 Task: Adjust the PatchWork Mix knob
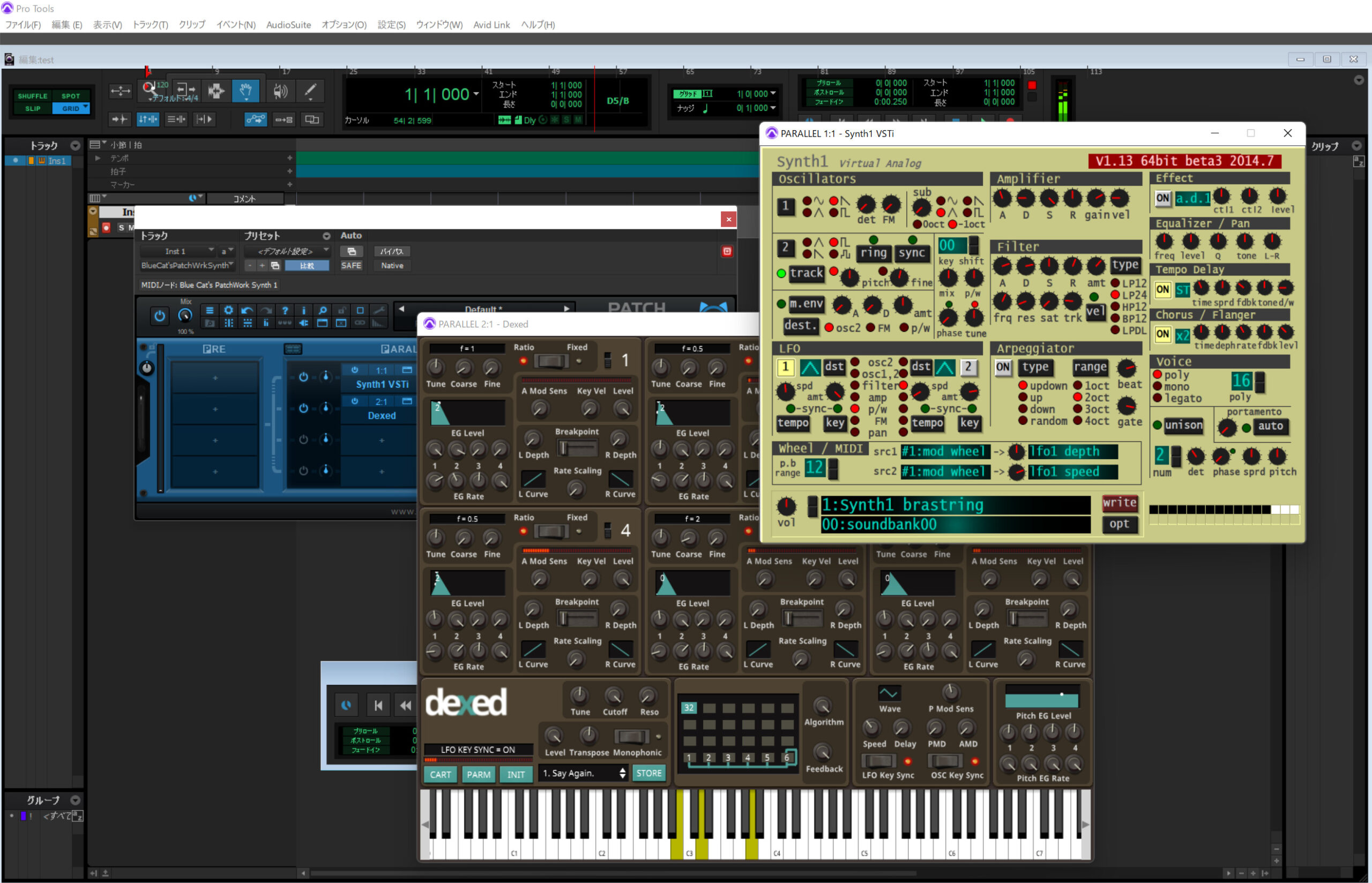coord(184,316)
